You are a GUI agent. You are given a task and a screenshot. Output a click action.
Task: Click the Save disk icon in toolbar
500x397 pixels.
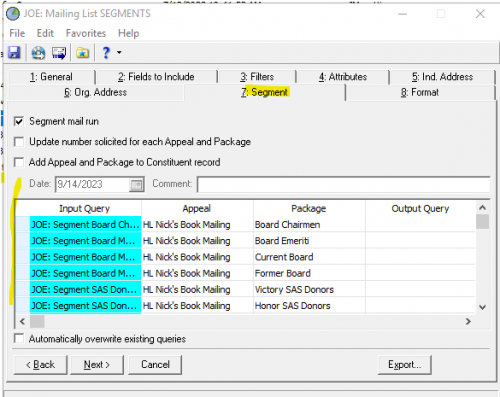14,53
